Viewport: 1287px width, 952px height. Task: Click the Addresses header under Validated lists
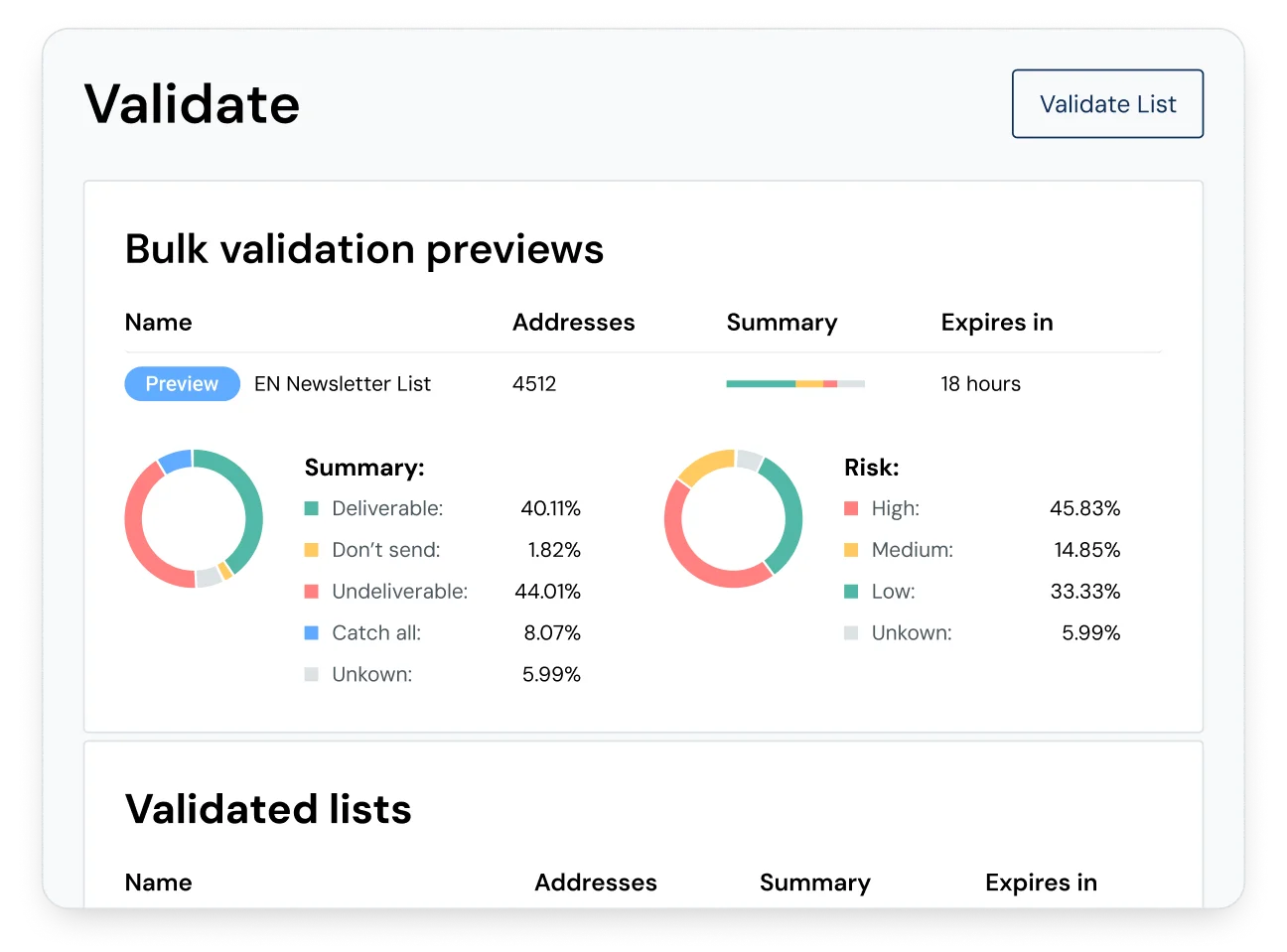(596, 883)
